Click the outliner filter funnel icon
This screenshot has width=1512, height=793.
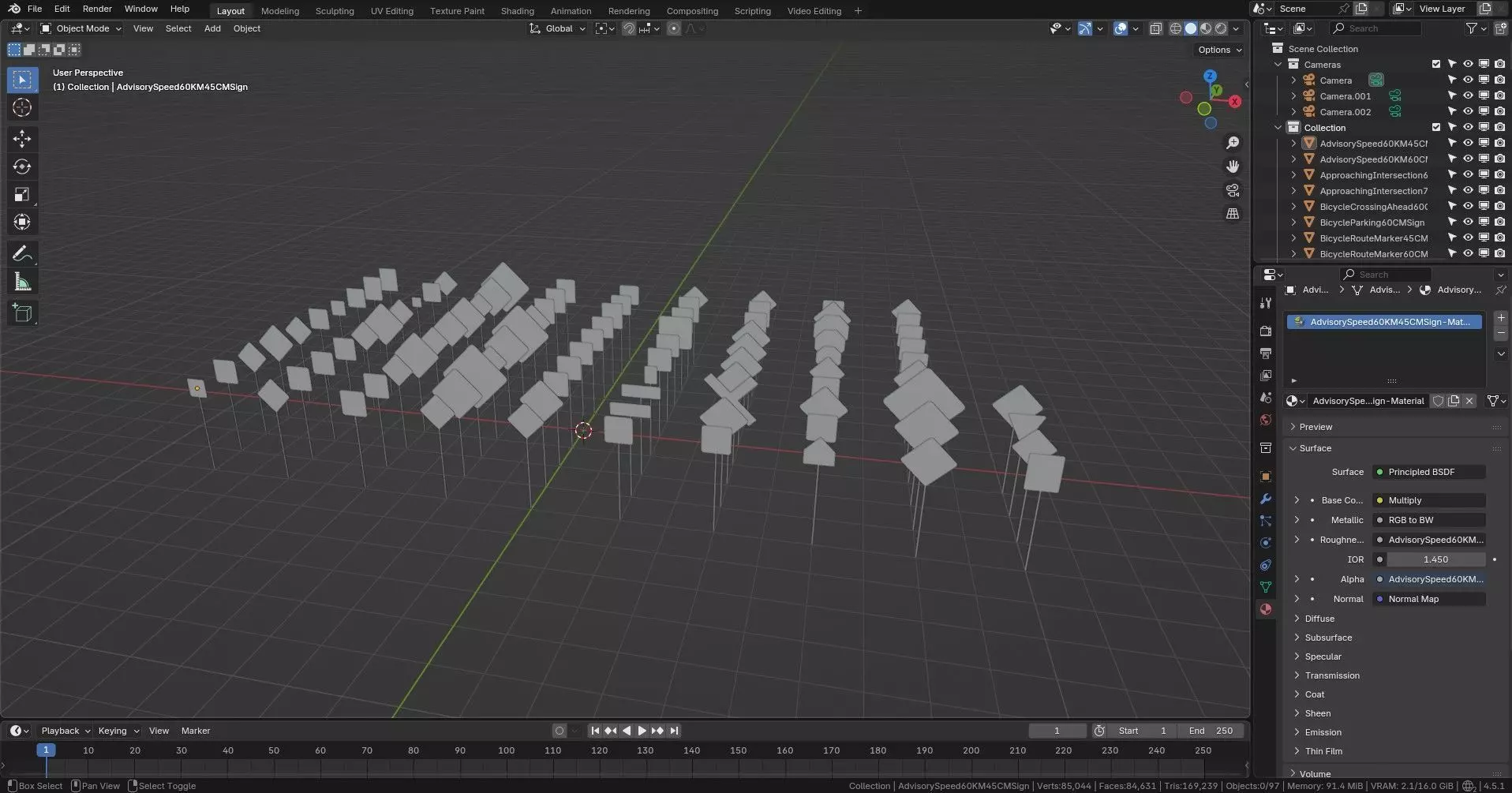tap(1472, 28)
